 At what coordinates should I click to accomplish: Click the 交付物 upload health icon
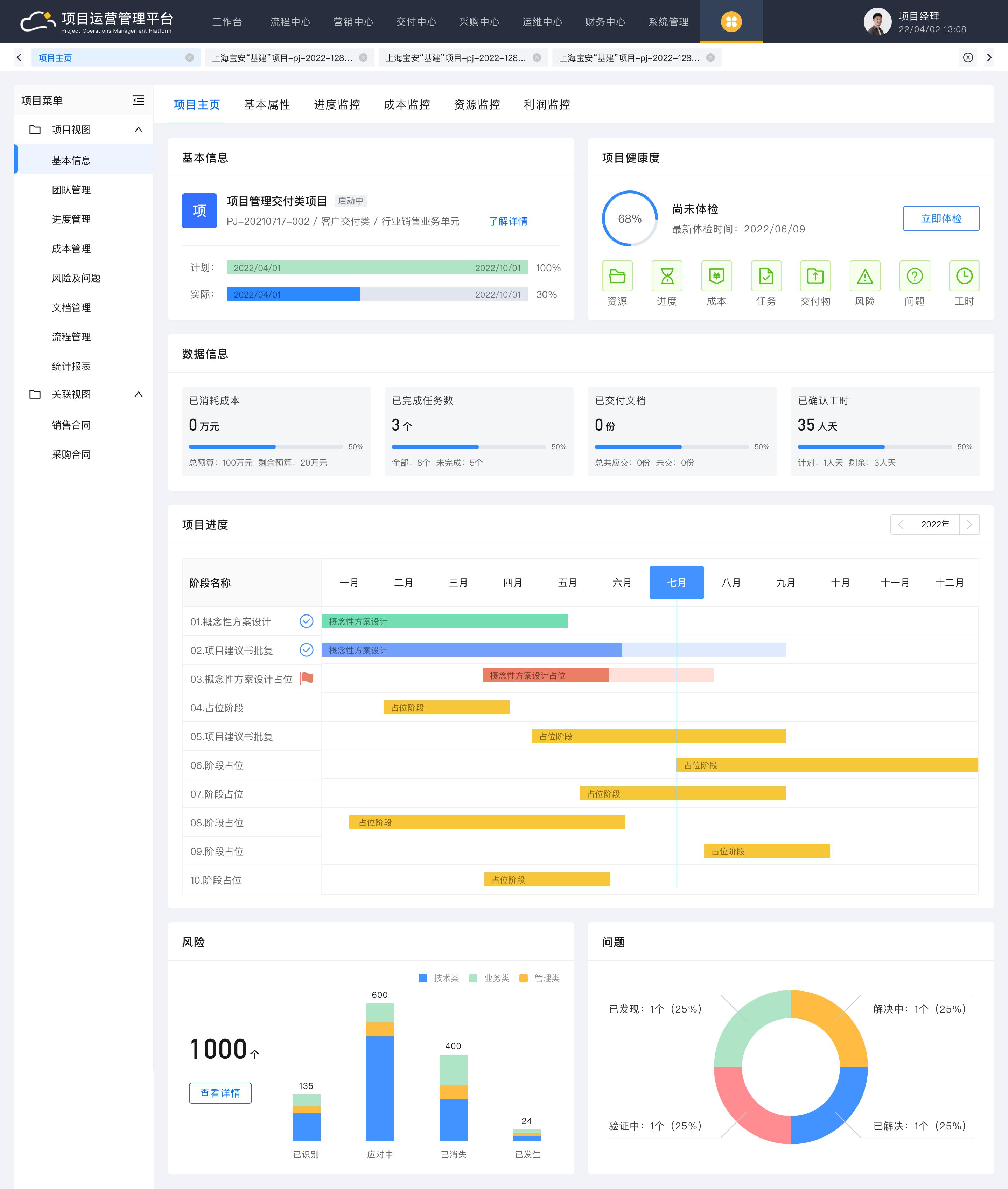[x=815, y=276]
